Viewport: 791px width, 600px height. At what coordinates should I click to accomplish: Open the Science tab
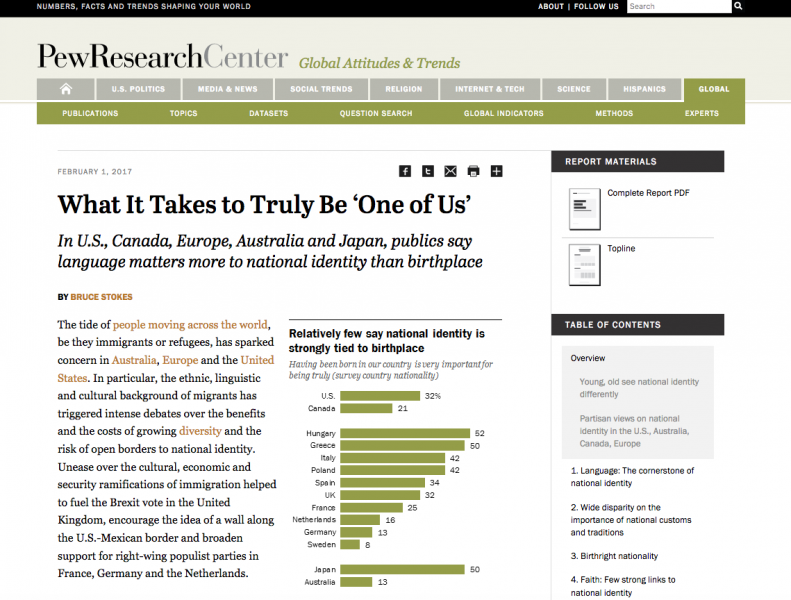pos(574,89)
